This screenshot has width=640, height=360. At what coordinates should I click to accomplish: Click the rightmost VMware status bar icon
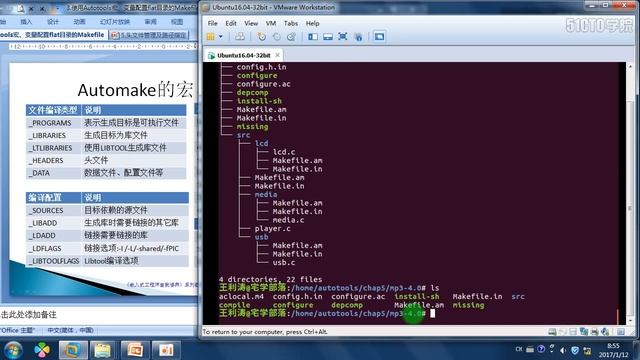pos(621,332)
